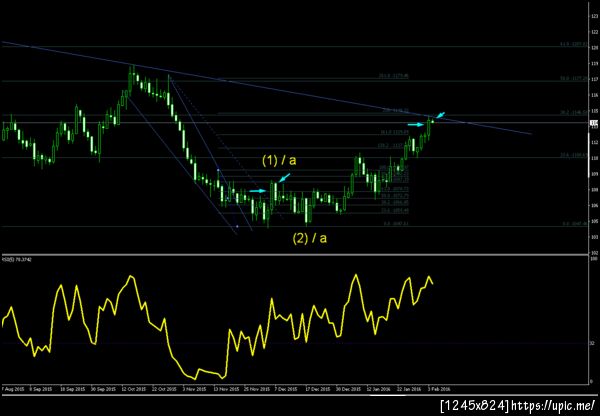Click the [1245x824] image size label
600x416 pixels.
pos(475,405)
